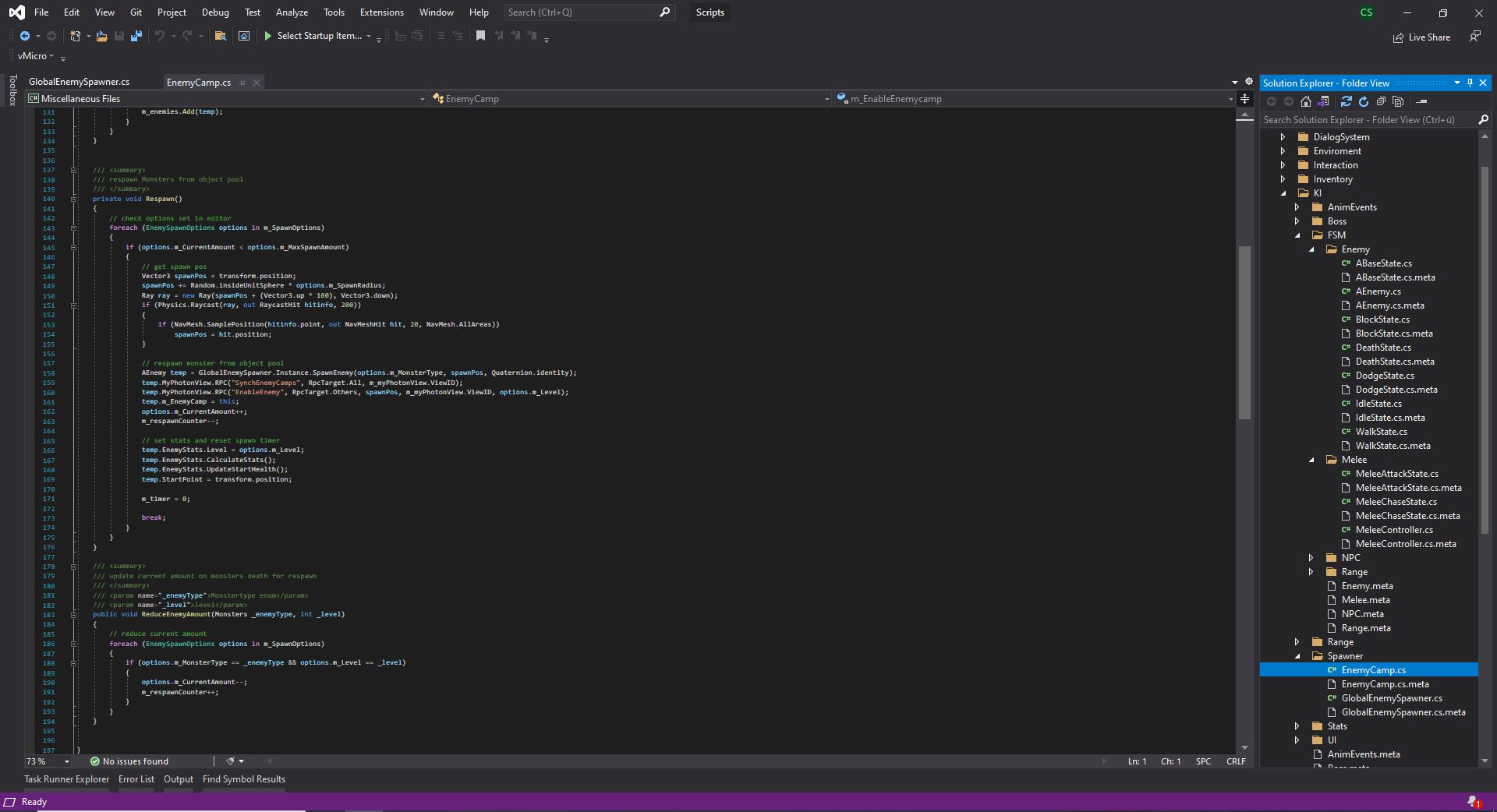1497x812 pixels.
Task: Expand the Stats folder
Action: click(1297, 726)
